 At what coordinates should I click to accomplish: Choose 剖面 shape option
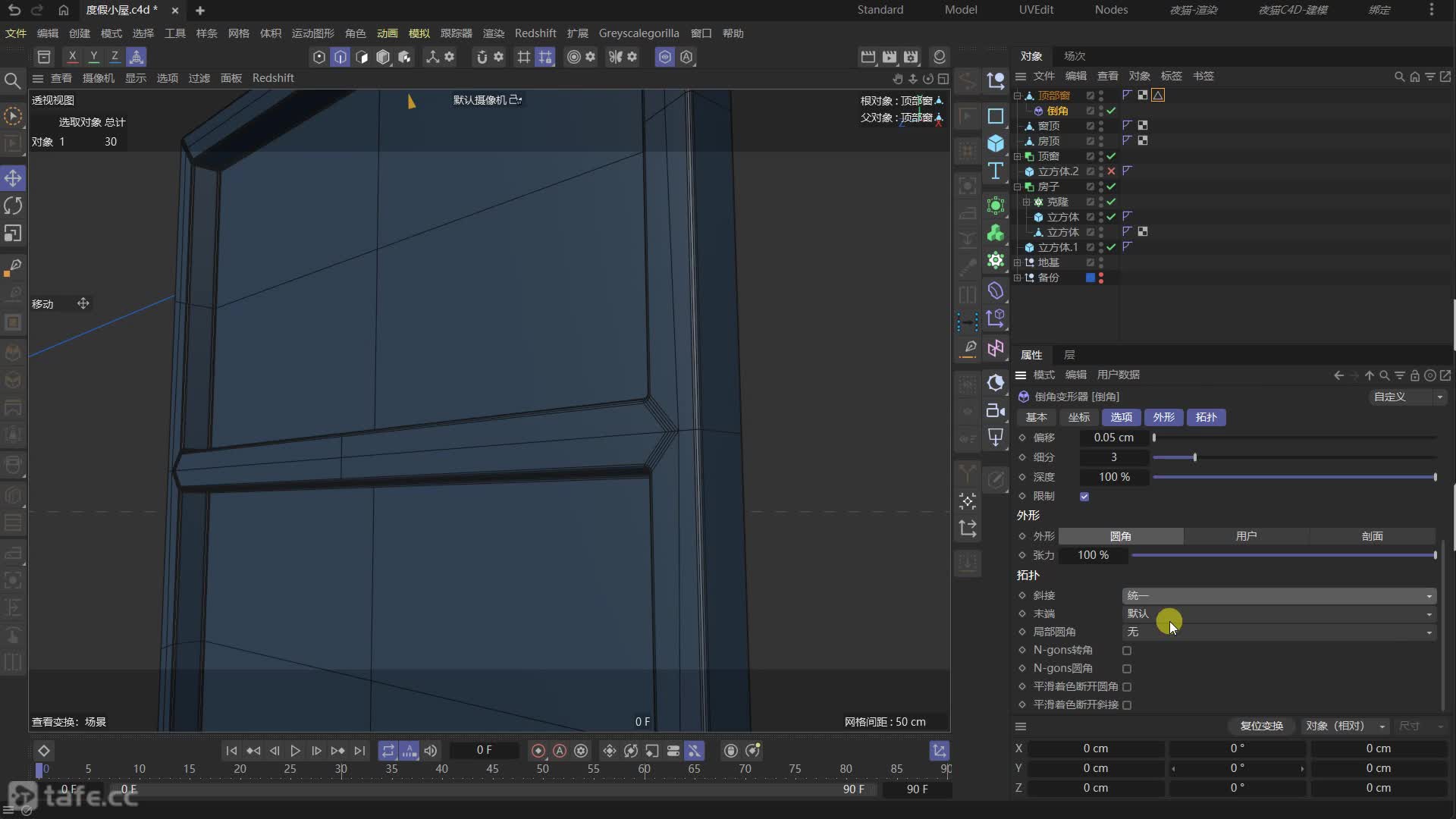pyautogui.click(x=1372, y=537)
